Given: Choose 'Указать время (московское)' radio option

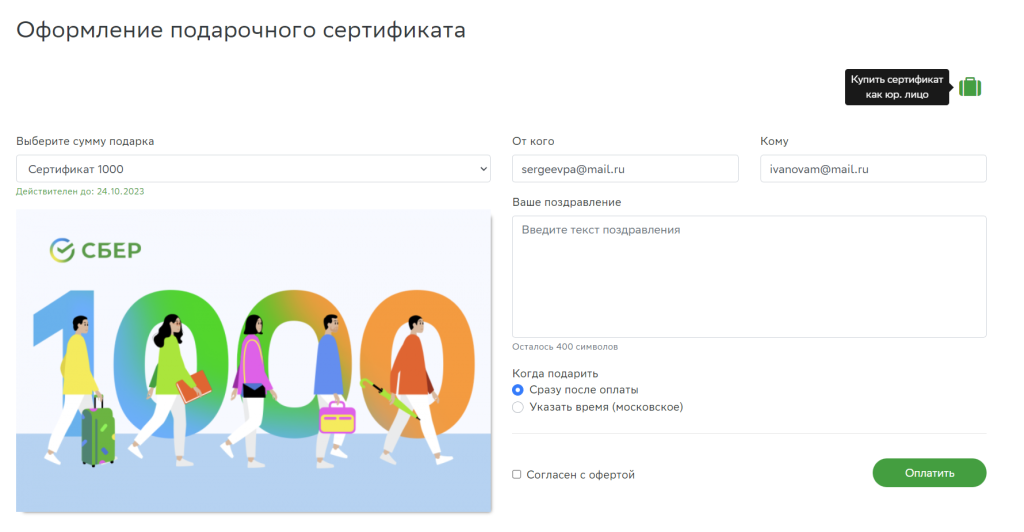Looking at the screenshot, I should (x=518, y=407).
